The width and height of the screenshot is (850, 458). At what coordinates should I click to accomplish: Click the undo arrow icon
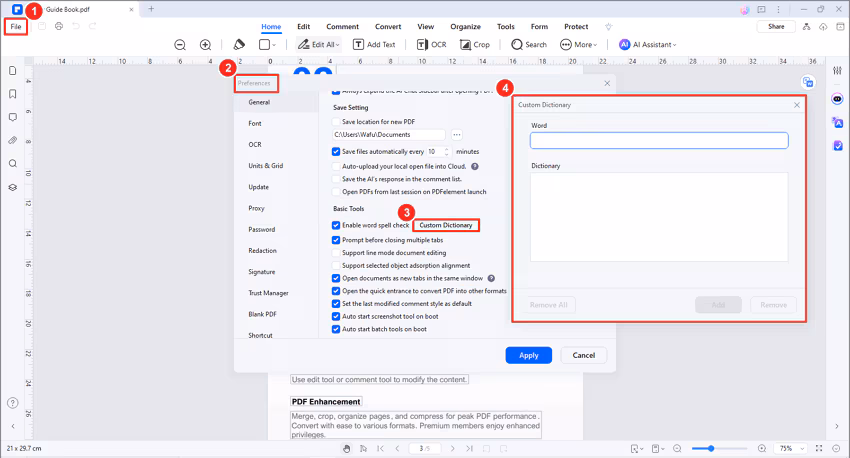coord(75,26)
